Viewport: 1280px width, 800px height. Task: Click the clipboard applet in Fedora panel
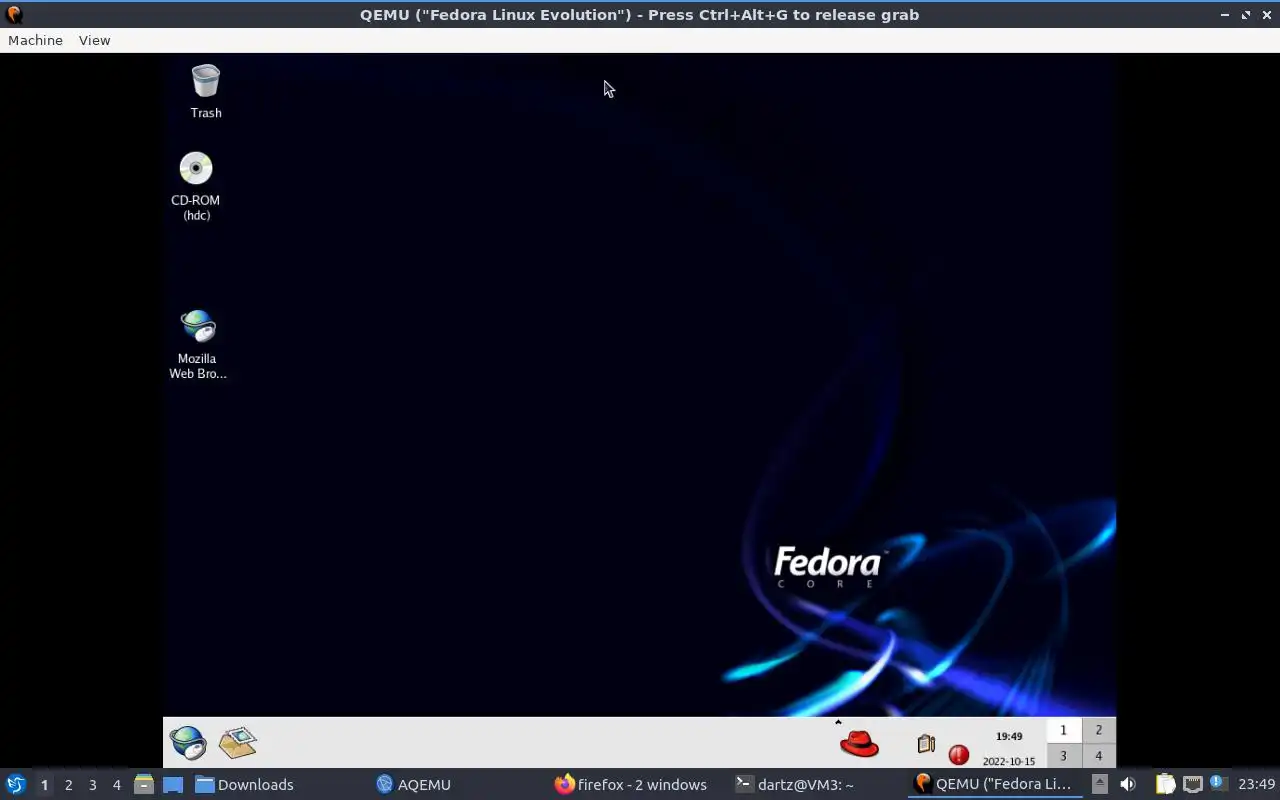[926, 744]
